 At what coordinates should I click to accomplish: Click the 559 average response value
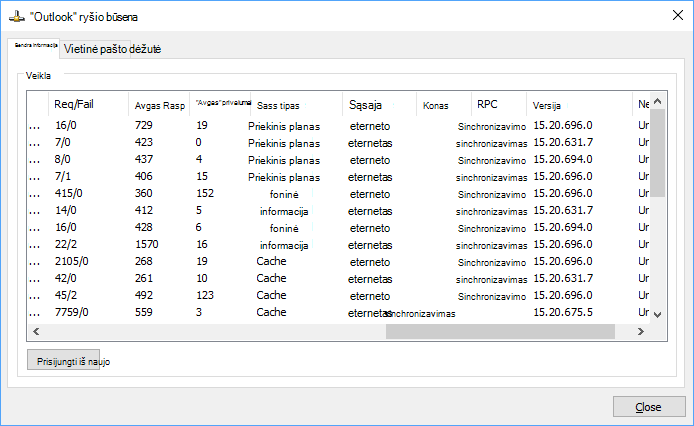point(144,312)
